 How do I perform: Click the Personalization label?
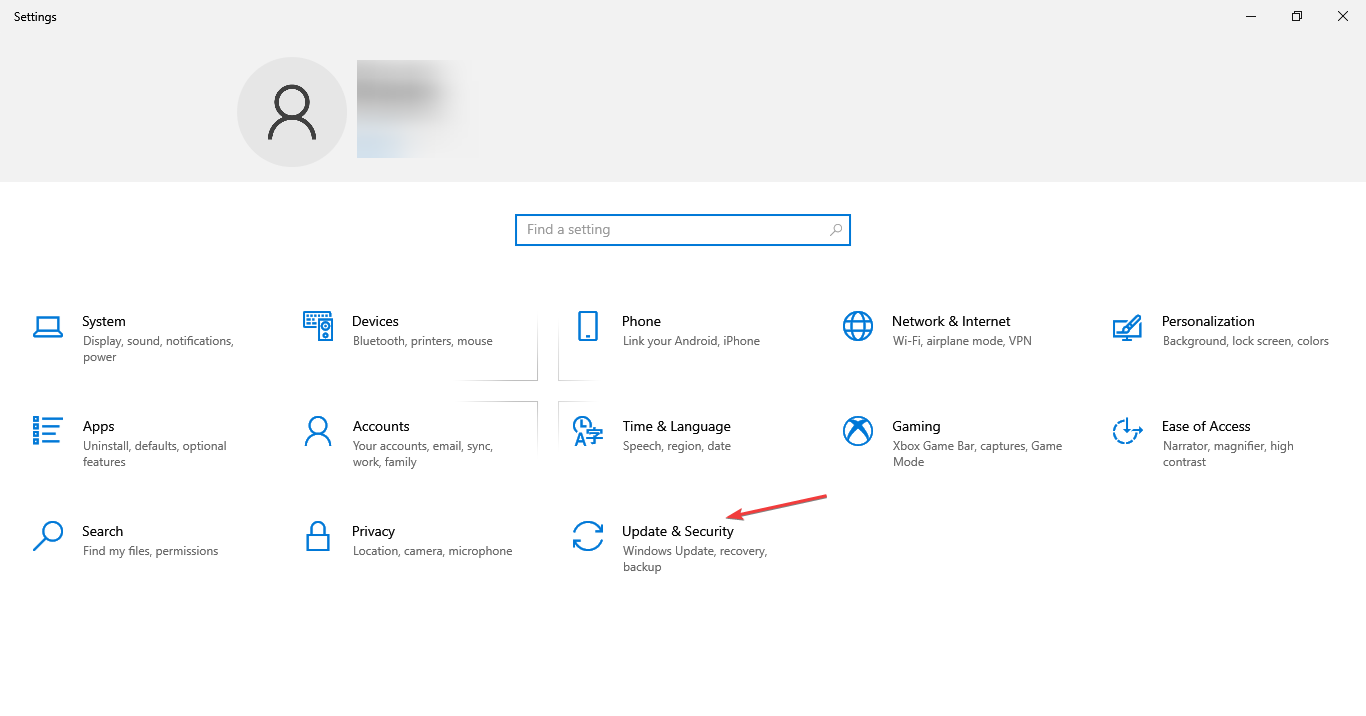coord(1208,321)
